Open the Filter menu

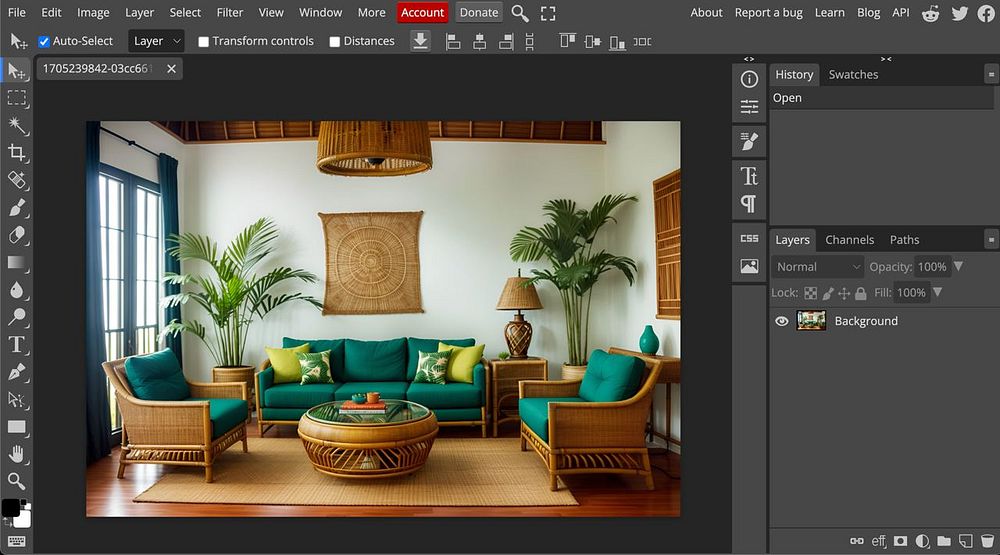[230, 13]
